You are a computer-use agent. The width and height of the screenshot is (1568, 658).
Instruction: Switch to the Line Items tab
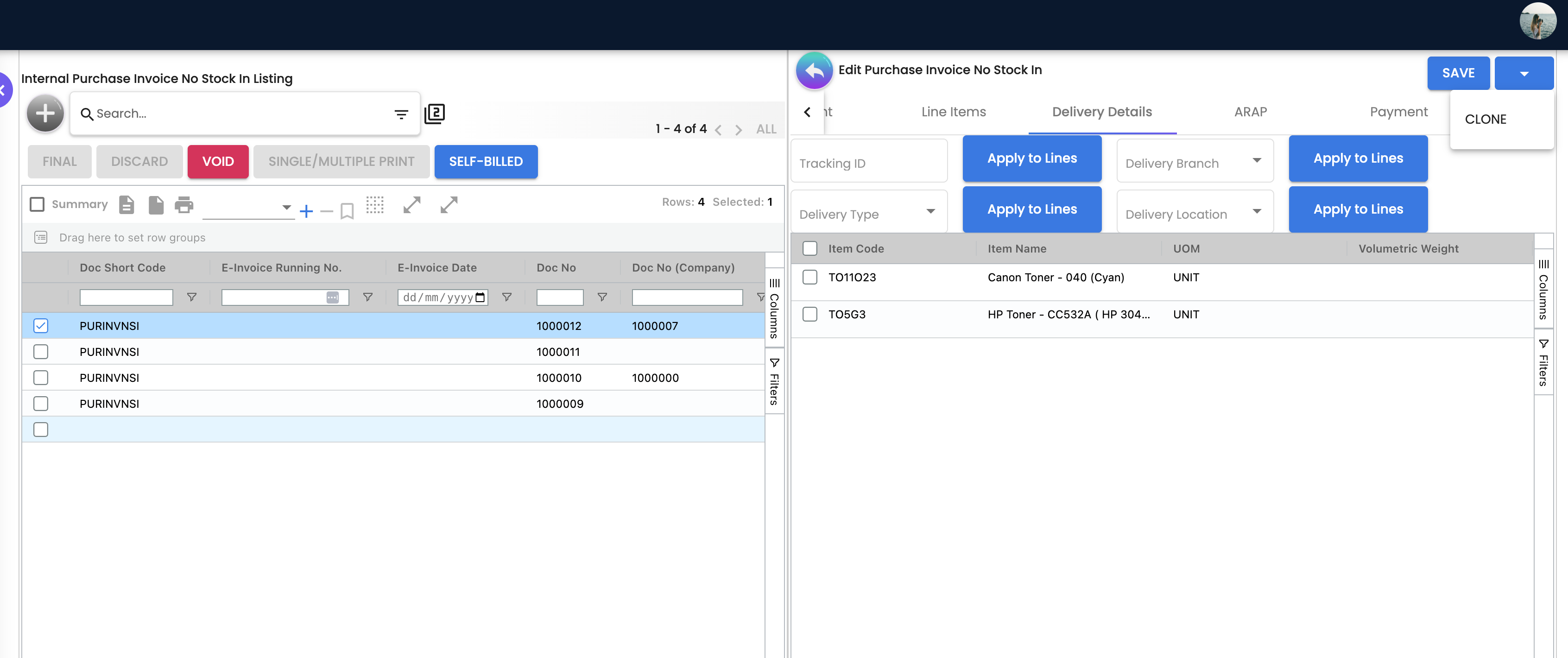[x=953, y=112]
